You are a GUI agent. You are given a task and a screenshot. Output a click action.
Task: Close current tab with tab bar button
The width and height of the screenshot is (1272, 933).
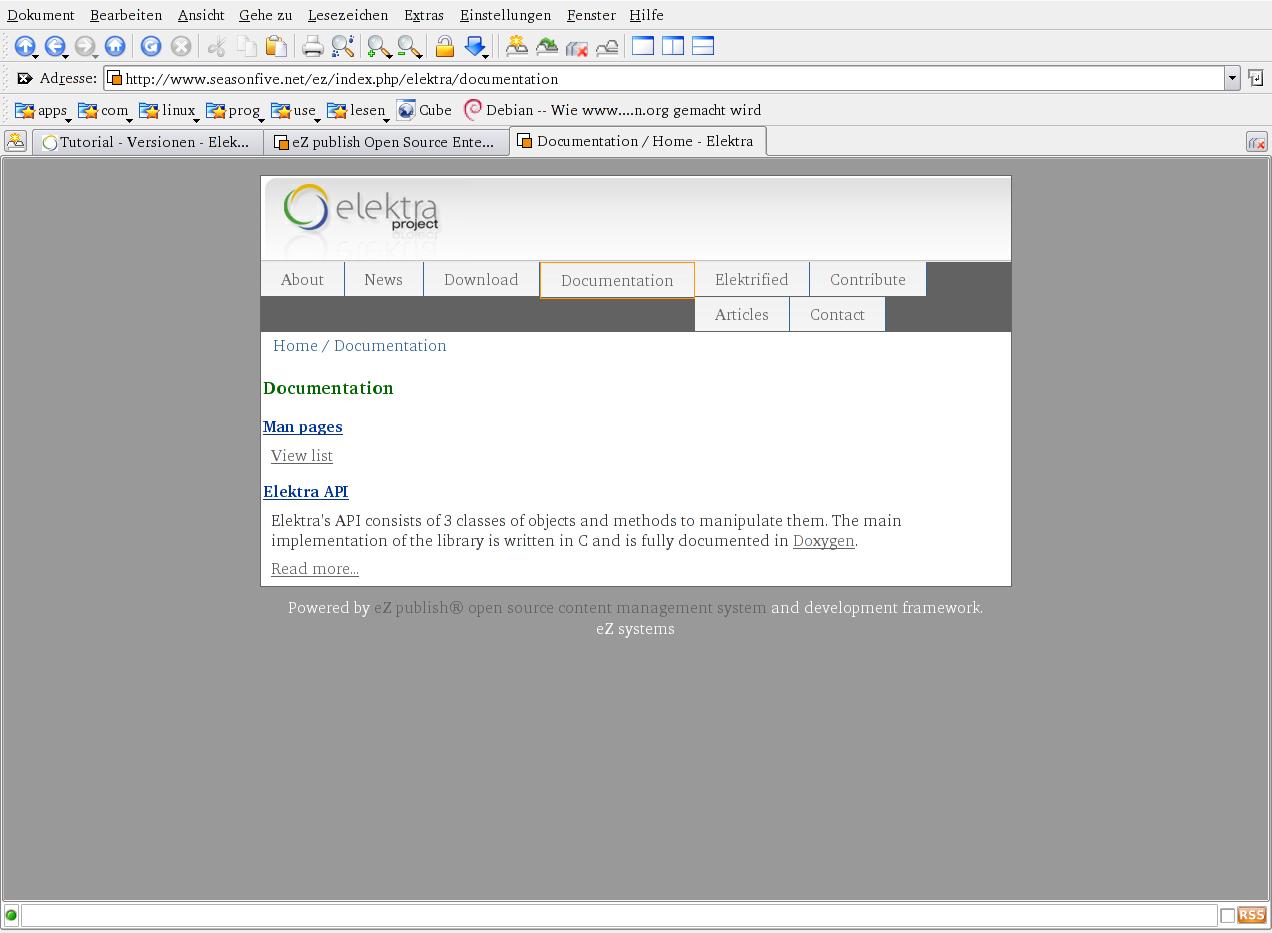pos(1257,142)
